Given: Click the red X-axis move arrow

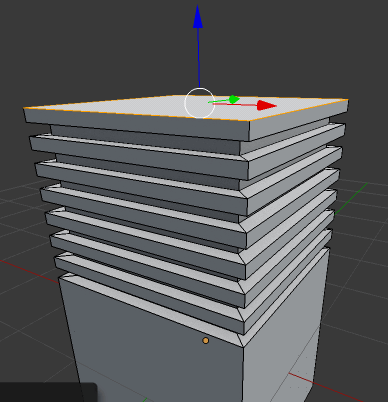Looking at the screenshot, I should [267, 105].
